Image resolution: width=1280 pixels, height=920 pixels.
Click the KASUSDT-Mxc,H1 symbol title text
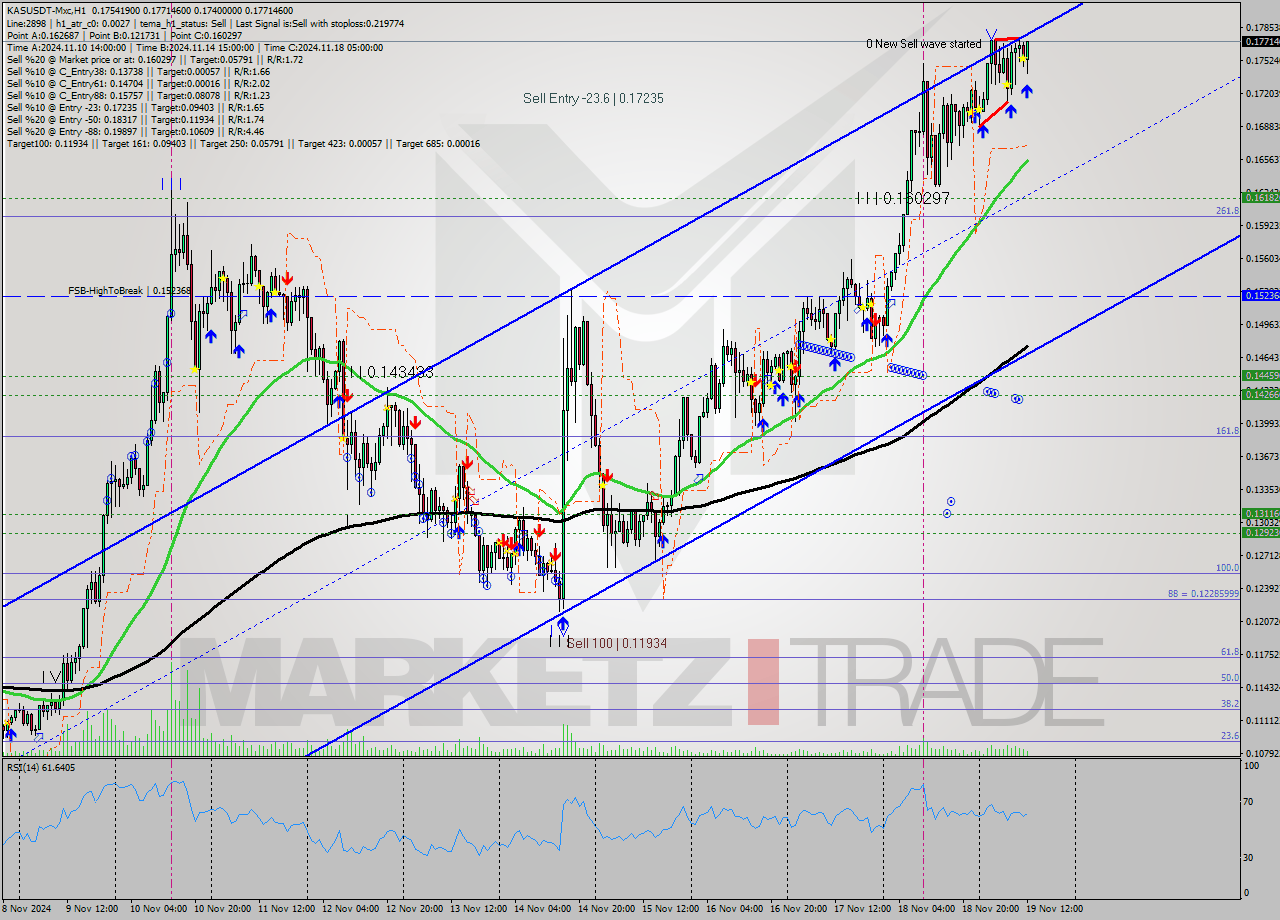click(x=45, y=9)
